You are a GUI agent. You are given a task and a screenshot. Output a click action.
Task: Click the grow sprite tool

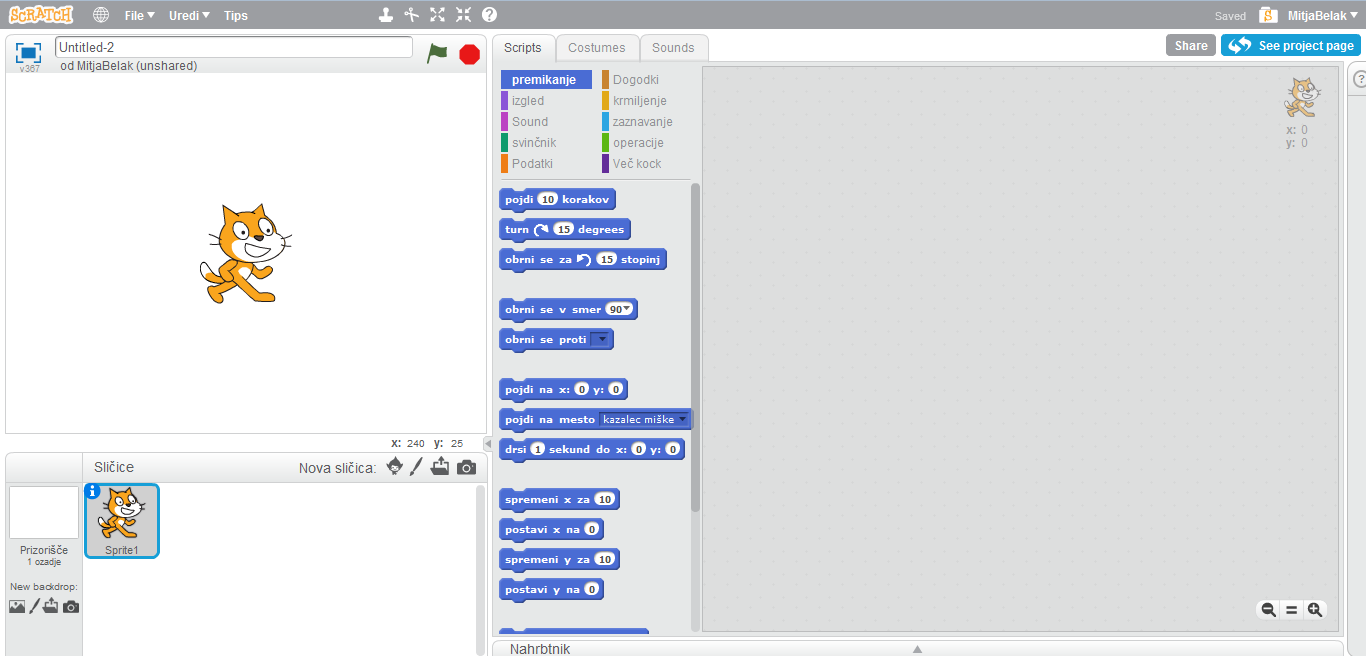(437, 15)
